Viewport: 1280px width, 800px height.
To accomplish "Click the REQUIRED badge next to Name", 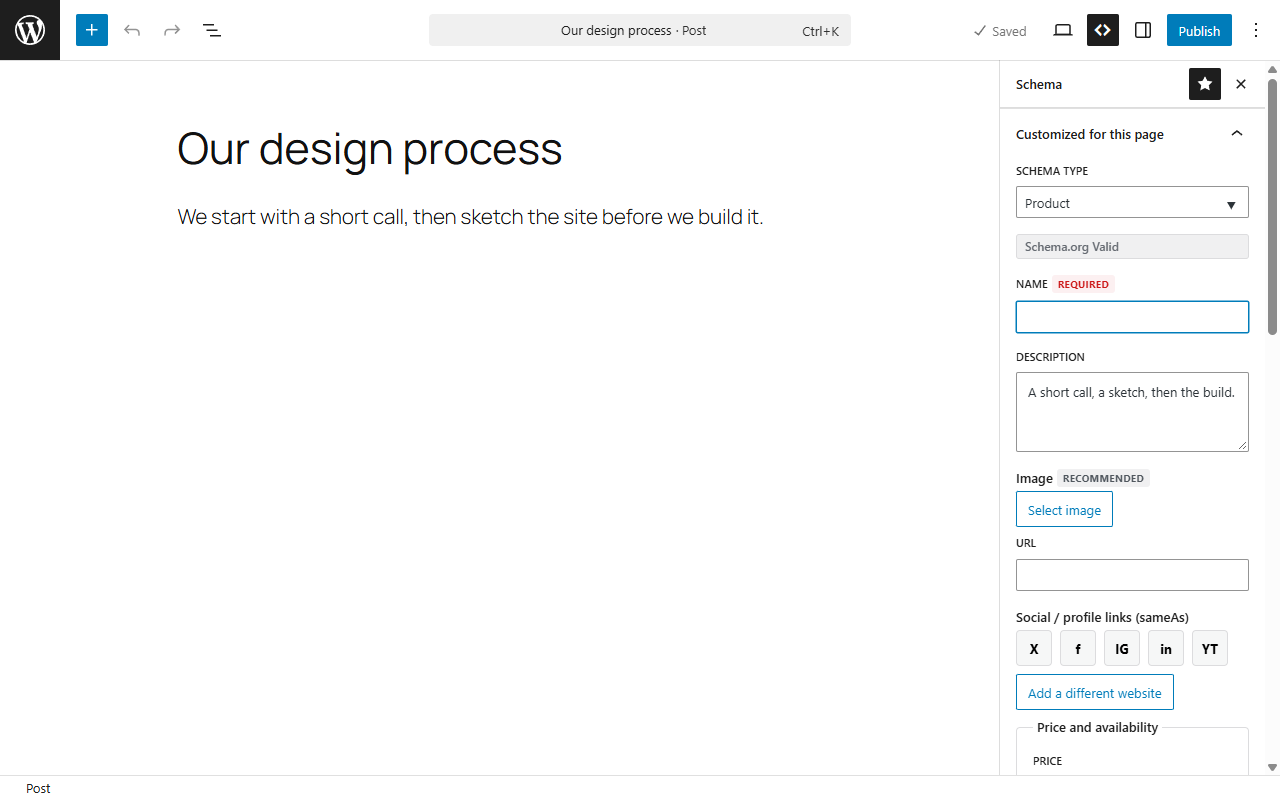I will point(1083,284).
